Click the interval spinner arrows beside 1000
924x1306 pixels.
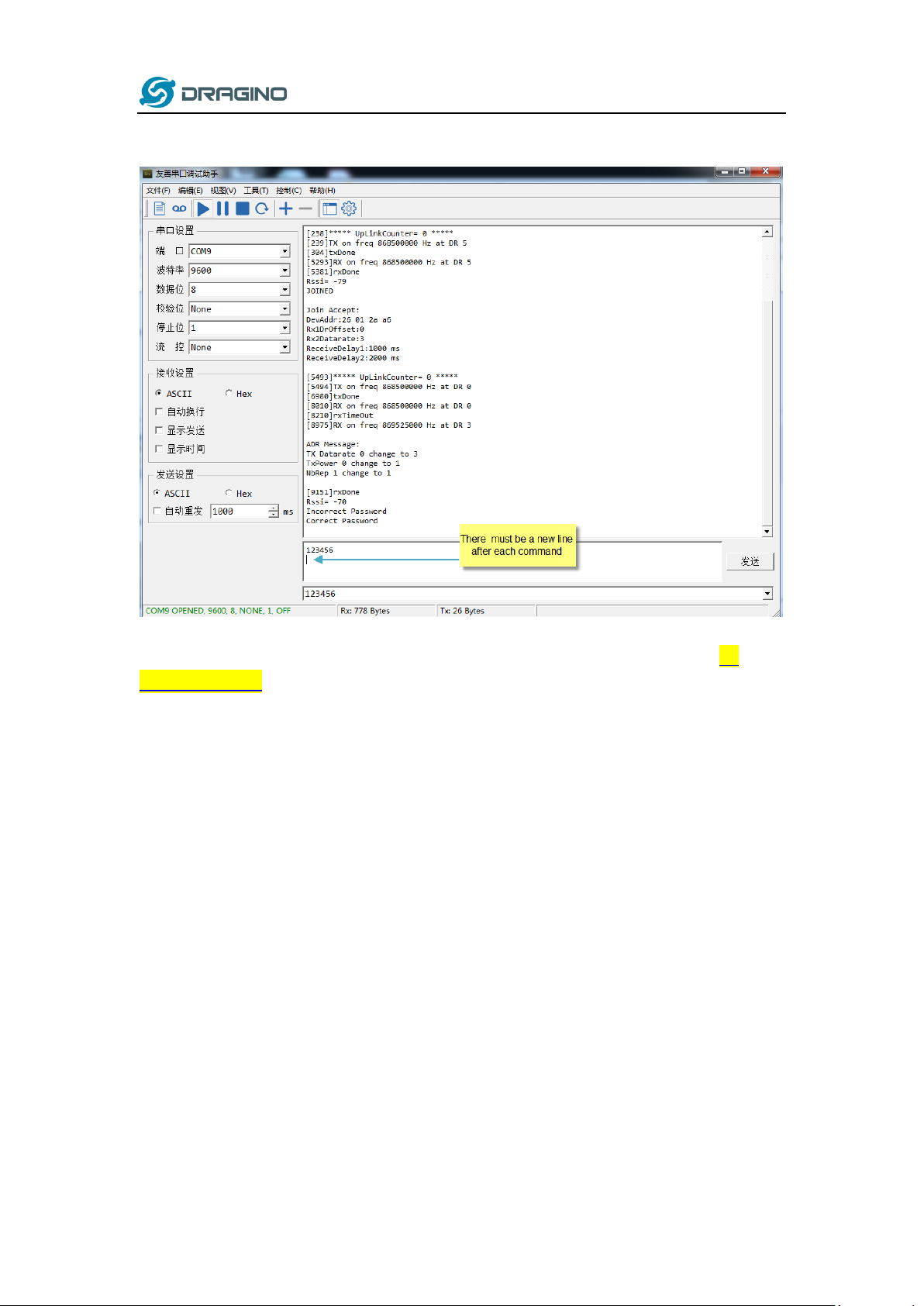pyautogui.click(x=274, y=512)
